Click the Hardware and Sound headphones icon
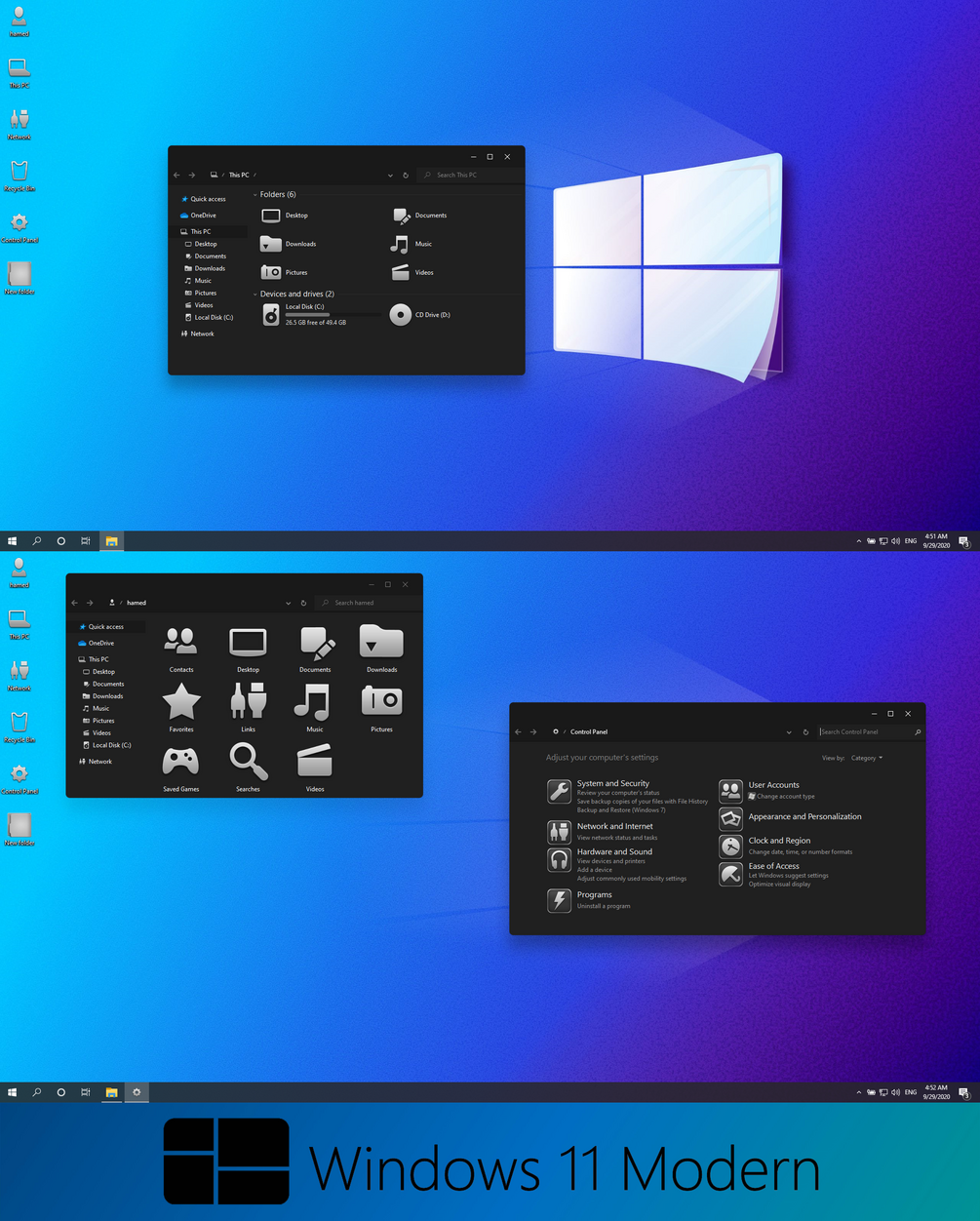Image resolution: width=980 pixels, height=1221 pixels. (x=559, y=859)
